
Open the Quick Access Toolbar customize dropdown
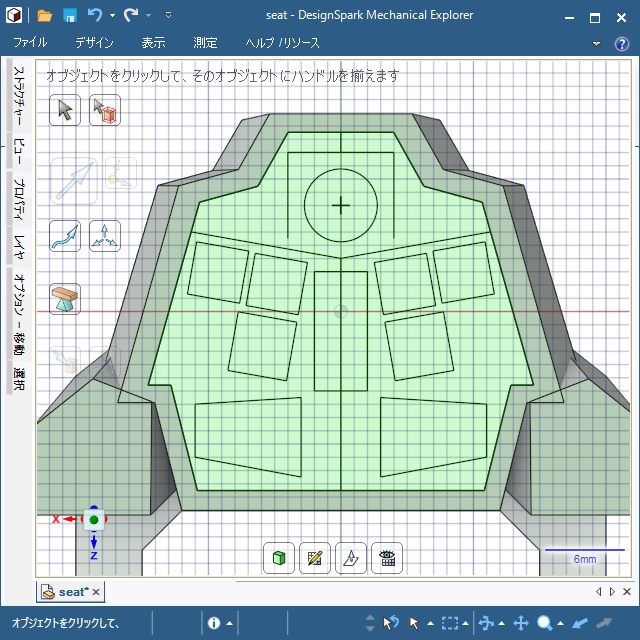pos(168,16)
